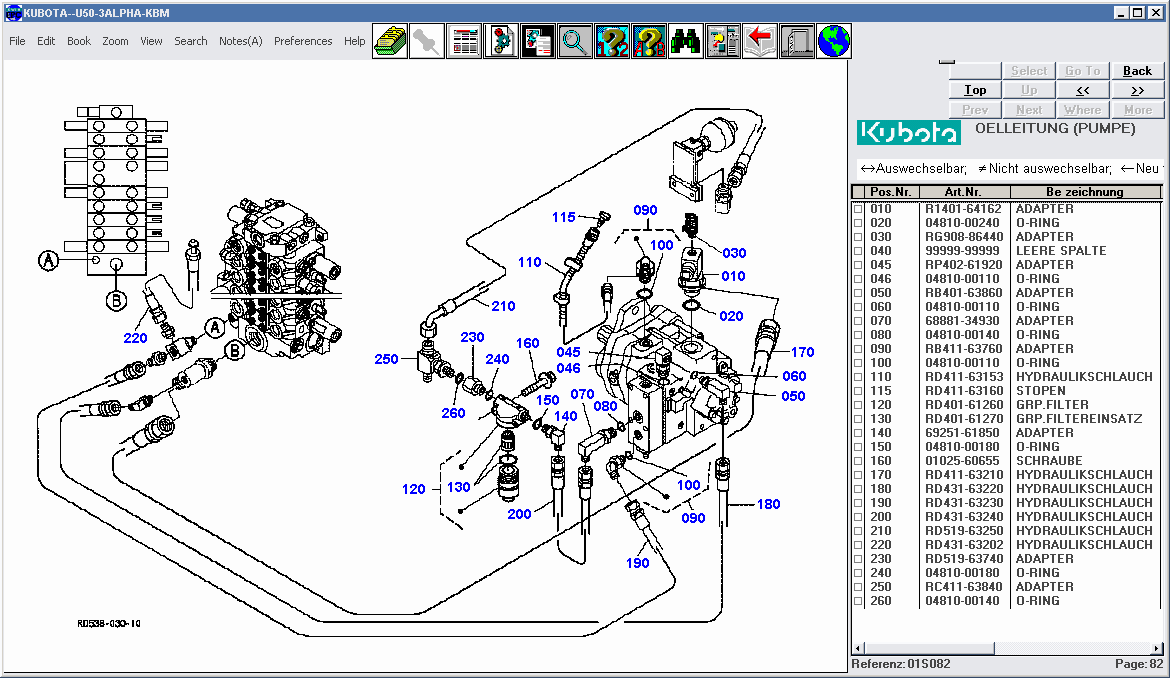Click the red arrow book icon
This screenshot has height=678, width=1170.
click(760, 41)
